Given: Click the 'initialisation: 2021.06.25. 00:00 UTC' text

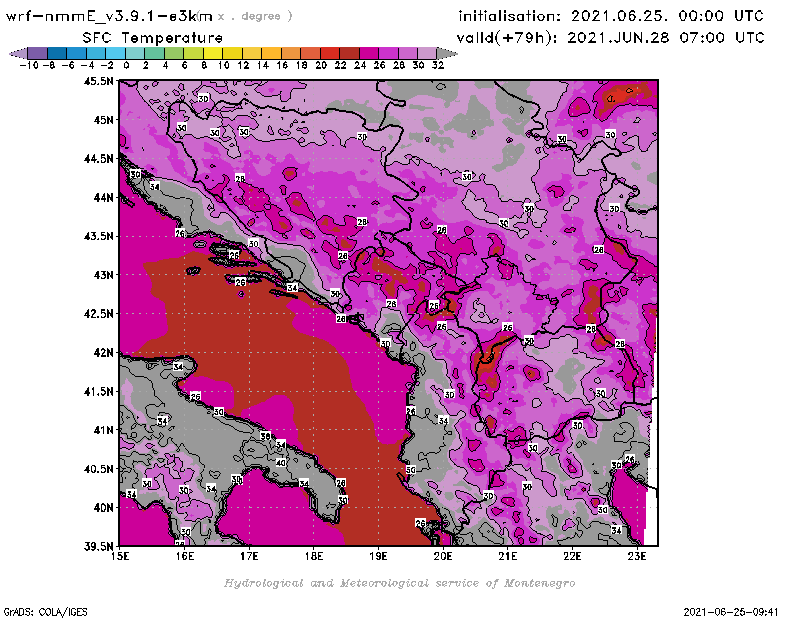Looking at the screenshot, I should tap(611, 16).
